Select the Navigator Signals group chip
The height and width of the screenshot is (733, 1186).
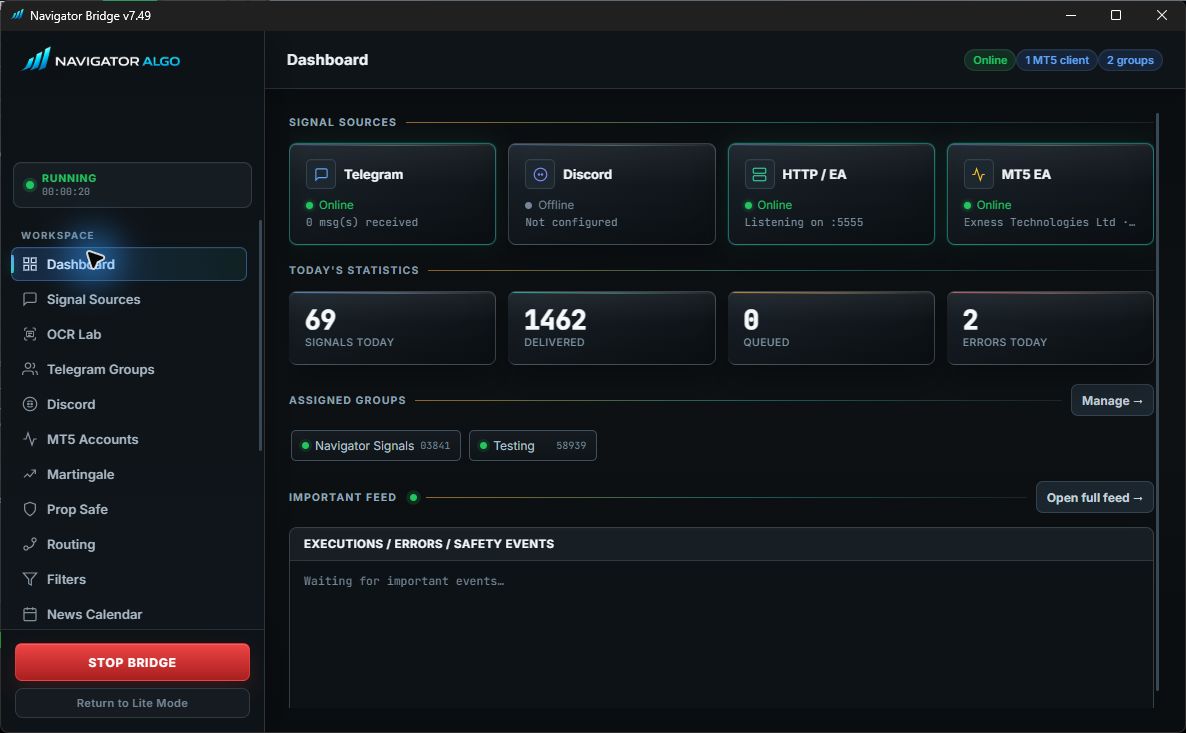pos(376,446)
